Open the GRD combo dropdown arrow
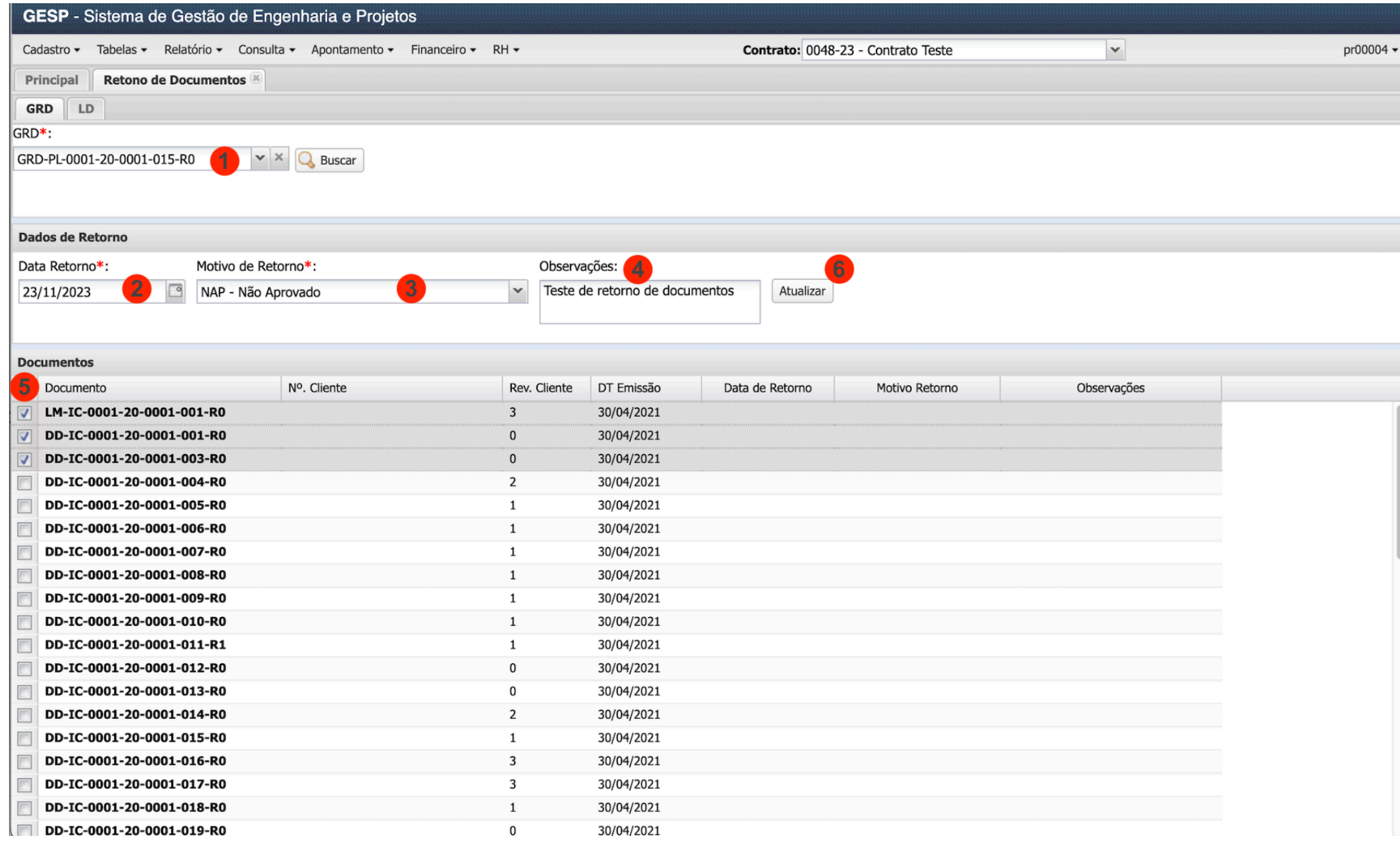This screenshot has width=1400, height=854. click(260, 158)
